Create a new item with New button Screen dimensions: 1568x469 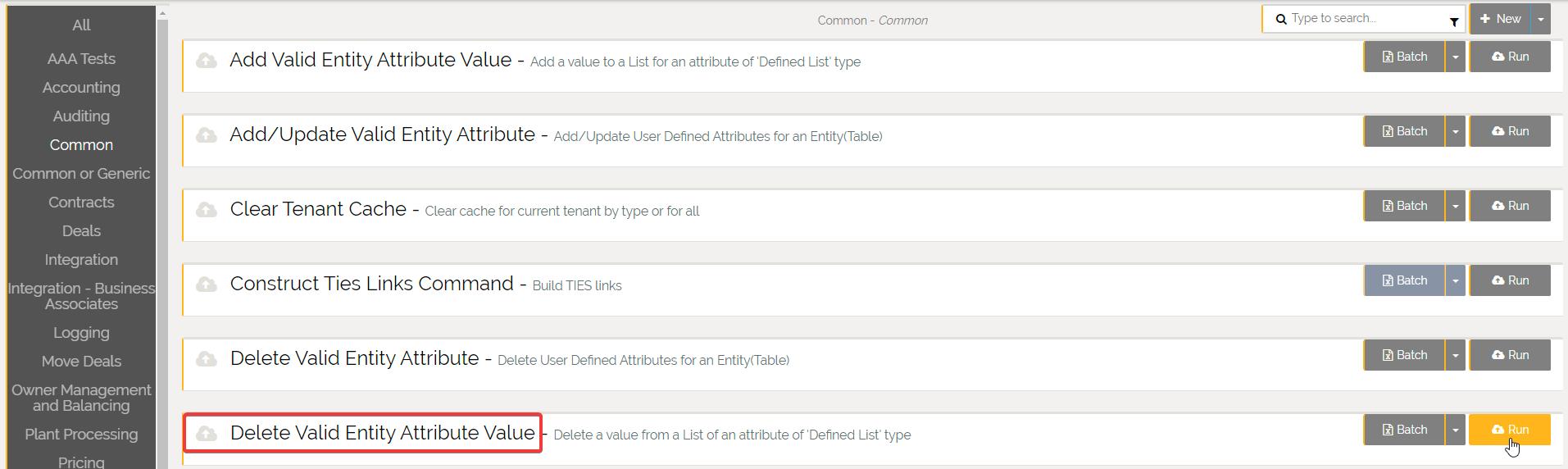1500,19
